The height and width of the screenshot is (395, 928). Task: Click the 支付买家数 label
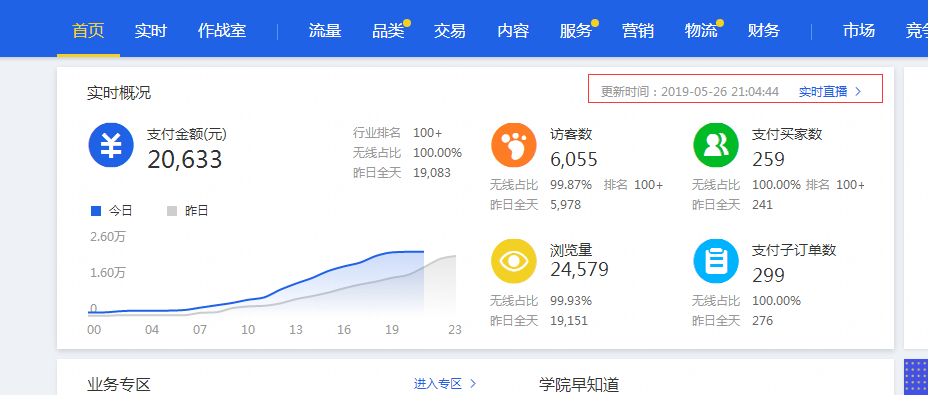click(x=787, y=134)
